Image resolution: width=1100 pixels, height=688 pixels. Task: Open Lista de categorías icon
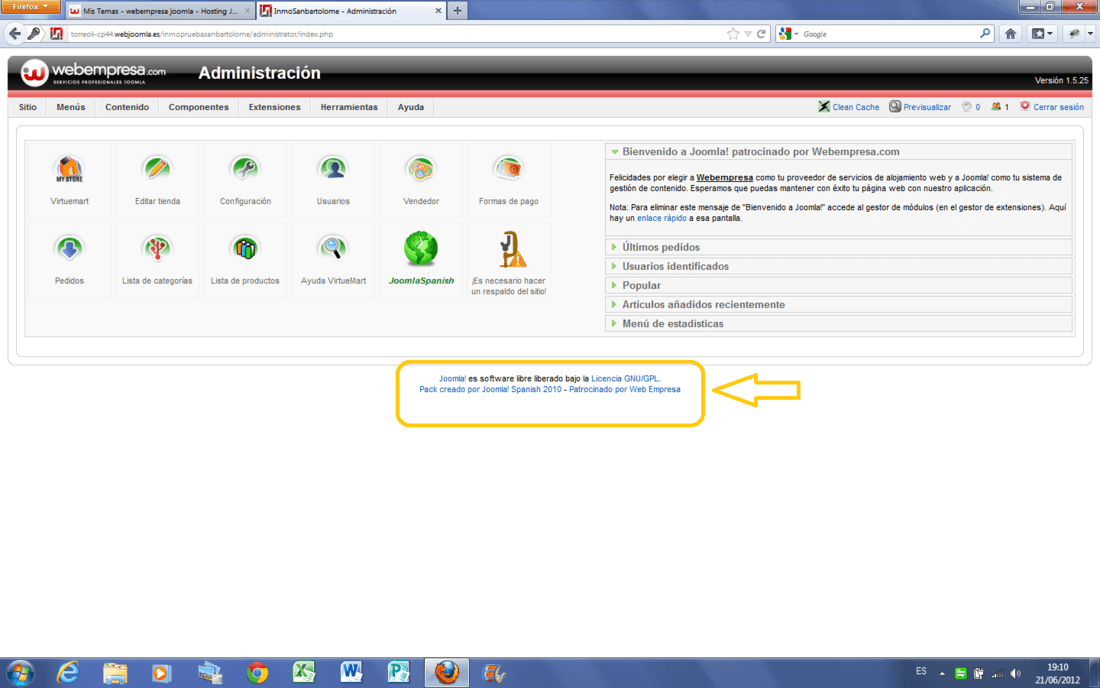point(157,248)
